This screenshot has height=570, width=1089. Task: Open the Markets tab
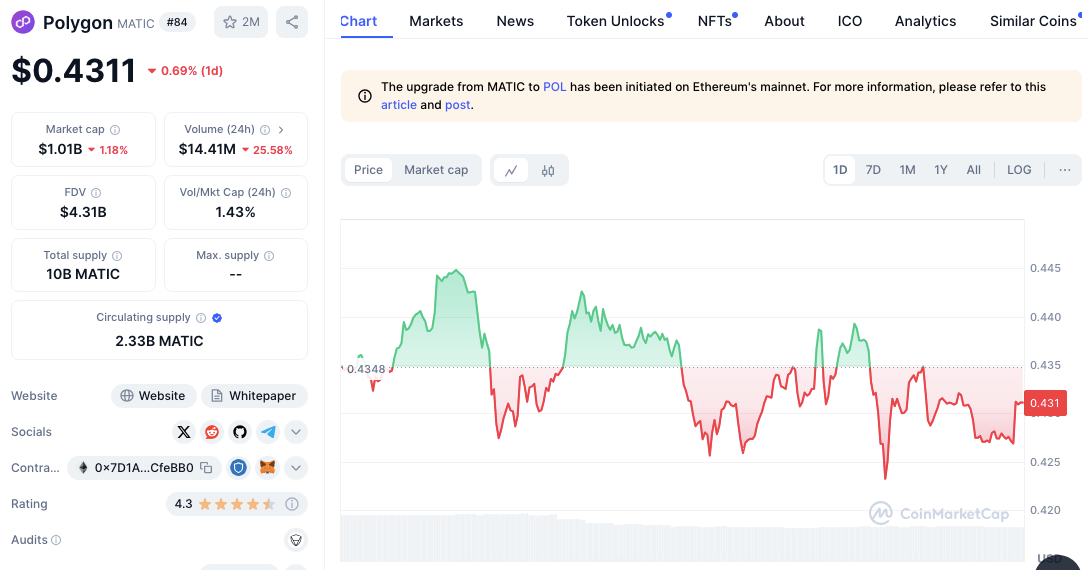[436, 22]
